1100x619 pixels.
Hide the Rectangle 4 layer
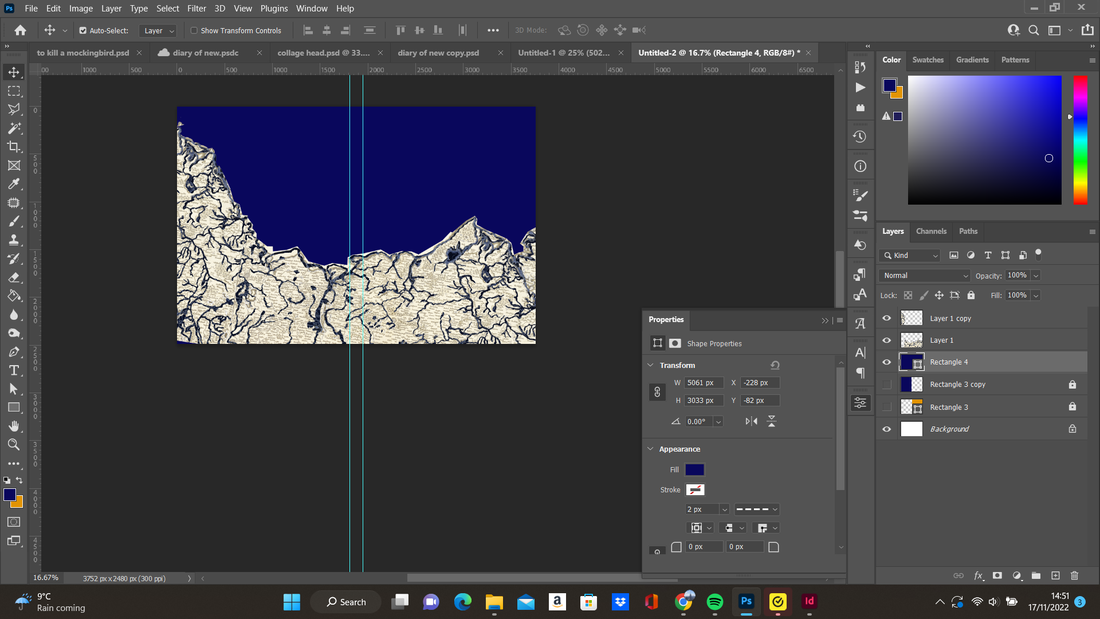(887, 362)
